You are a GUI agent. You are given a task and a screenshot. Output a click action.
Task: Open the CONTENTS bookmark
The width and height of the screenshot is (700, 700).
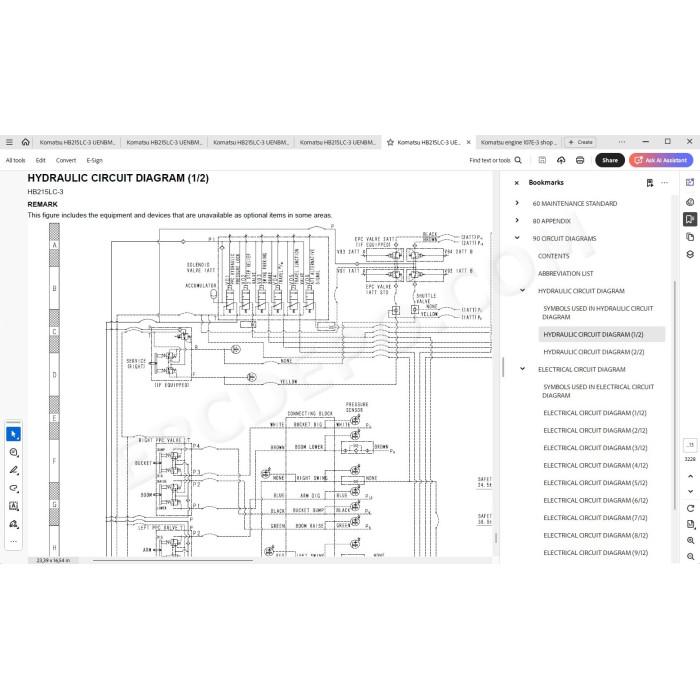(554, 256)
